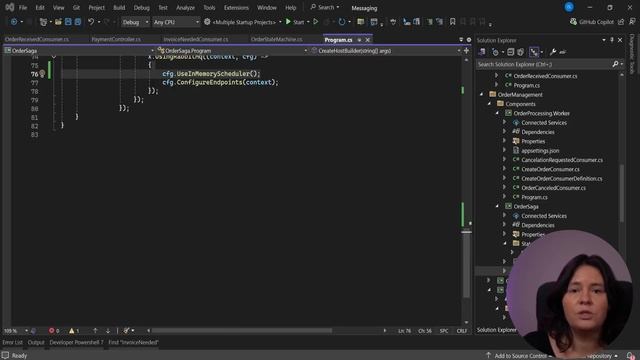
Task: Open GitHub Copilot
Action: 592,22
